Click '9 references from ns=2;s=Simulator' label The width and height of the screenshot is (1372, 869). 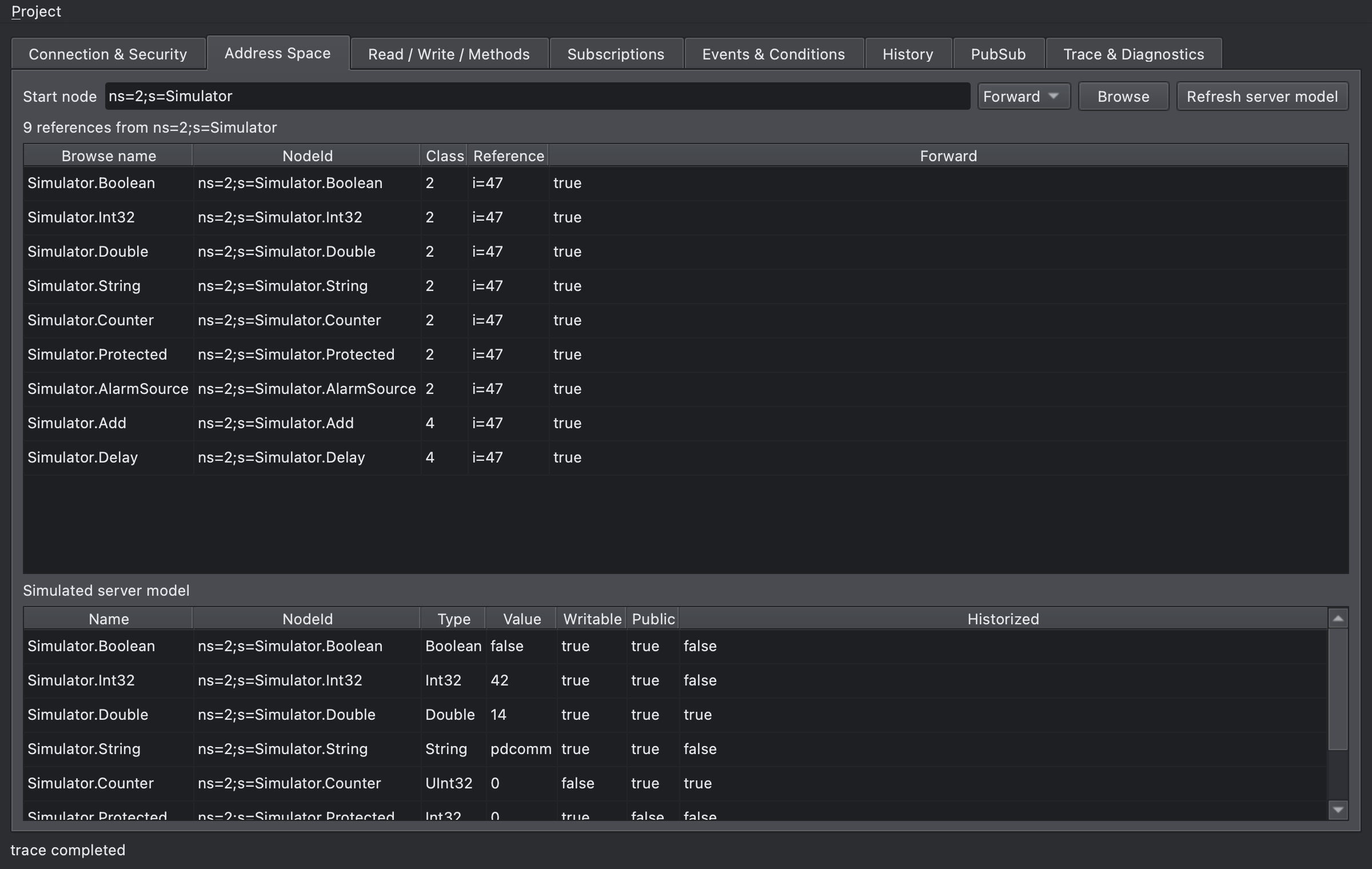pos(150,127)
